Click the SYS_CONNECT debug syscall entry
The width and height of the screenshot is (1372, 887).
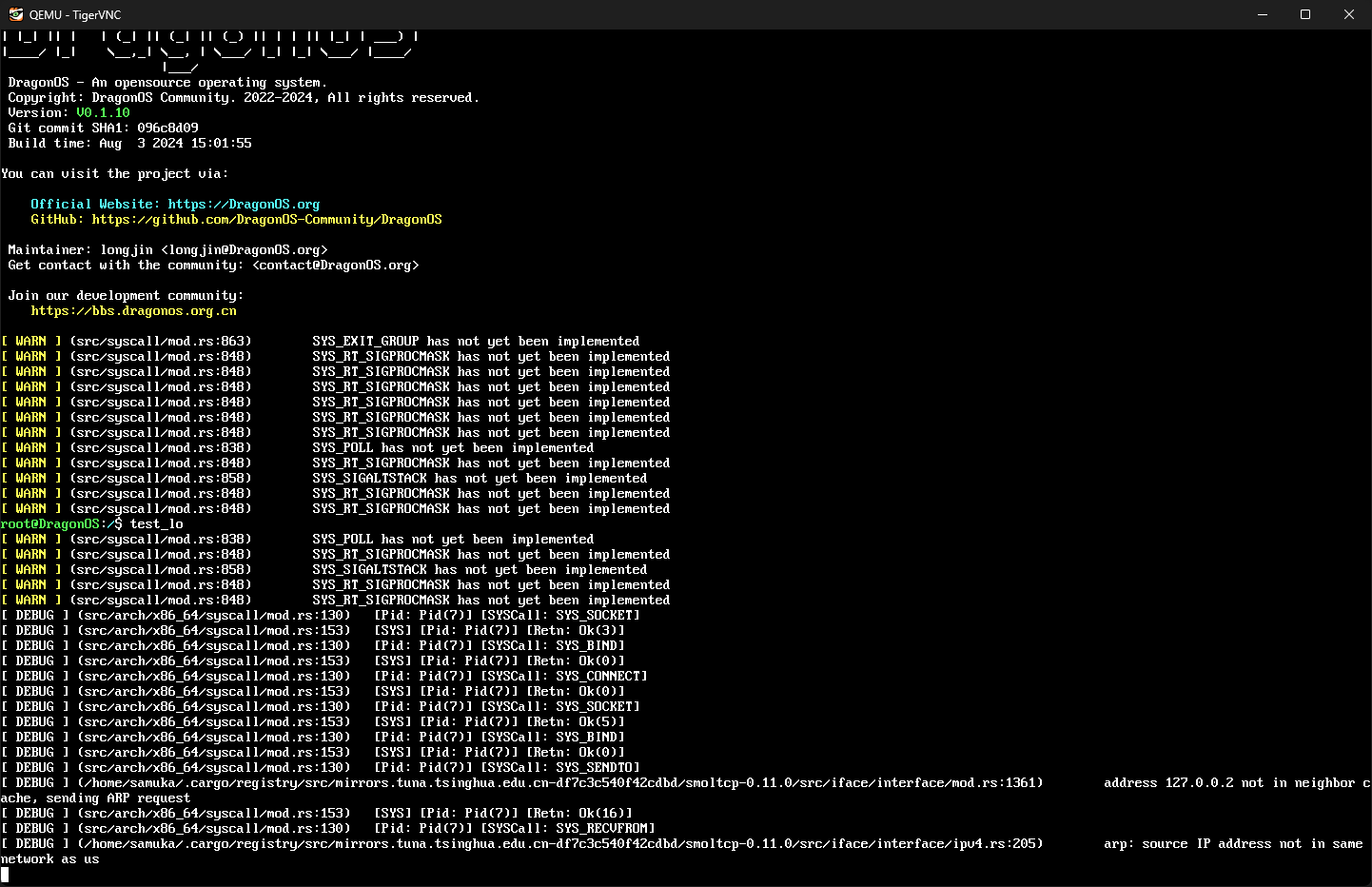pos(601,677)
